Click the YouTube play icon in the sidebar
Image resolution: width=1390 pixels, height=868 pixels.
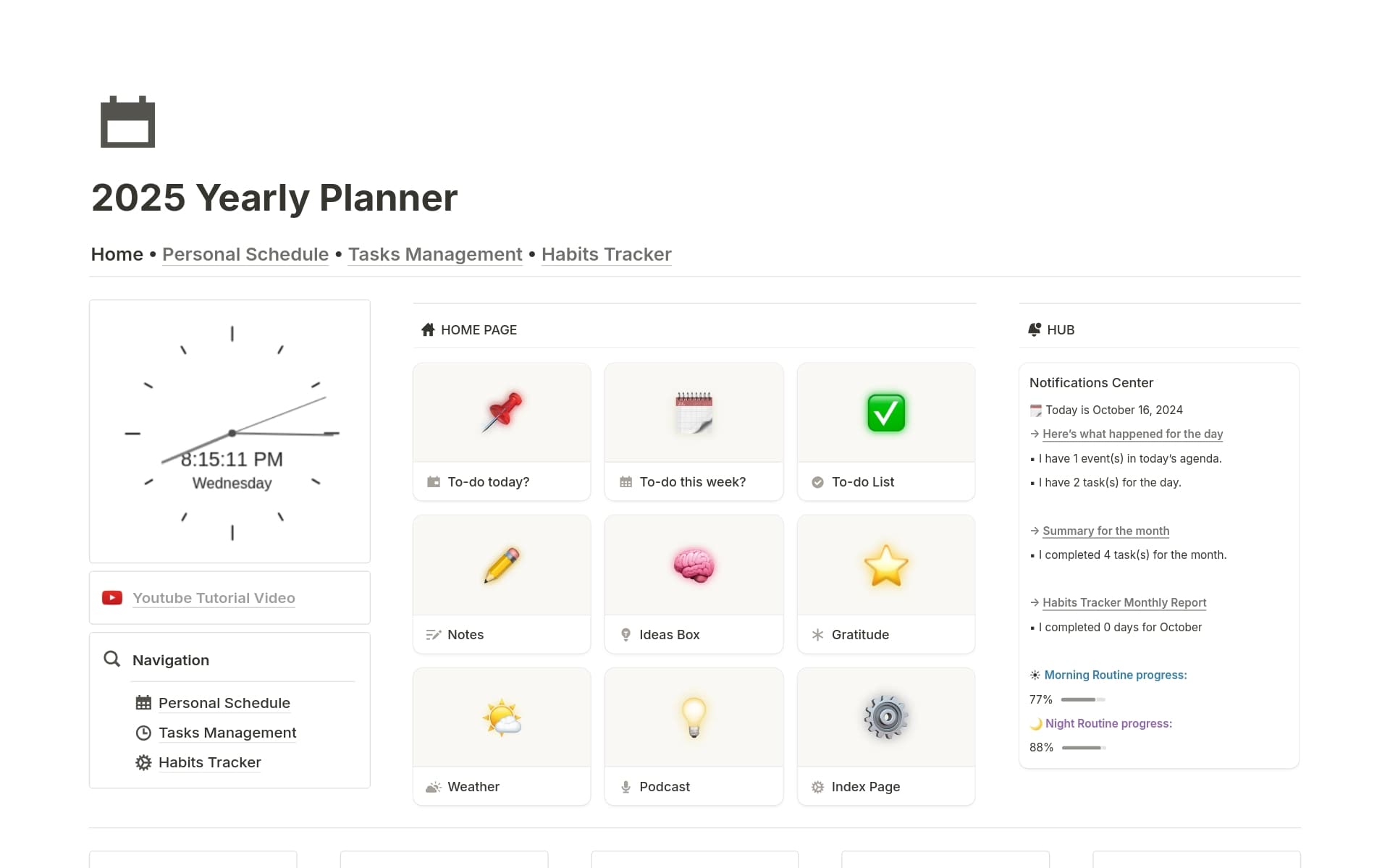[x=112, y=597]
